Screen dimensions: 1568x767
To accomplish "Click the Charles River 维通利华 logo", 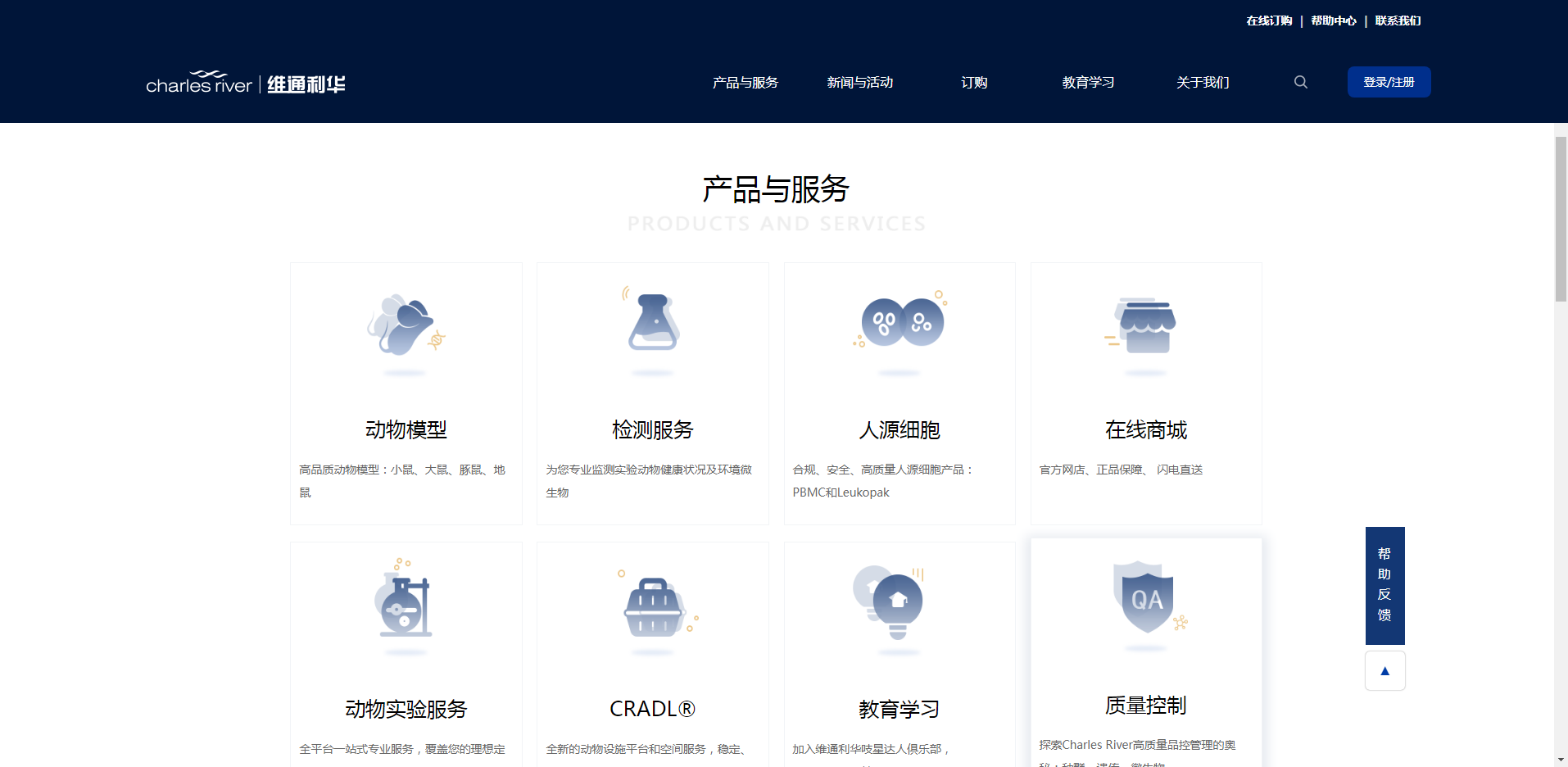I will click(x=246, y=83).
